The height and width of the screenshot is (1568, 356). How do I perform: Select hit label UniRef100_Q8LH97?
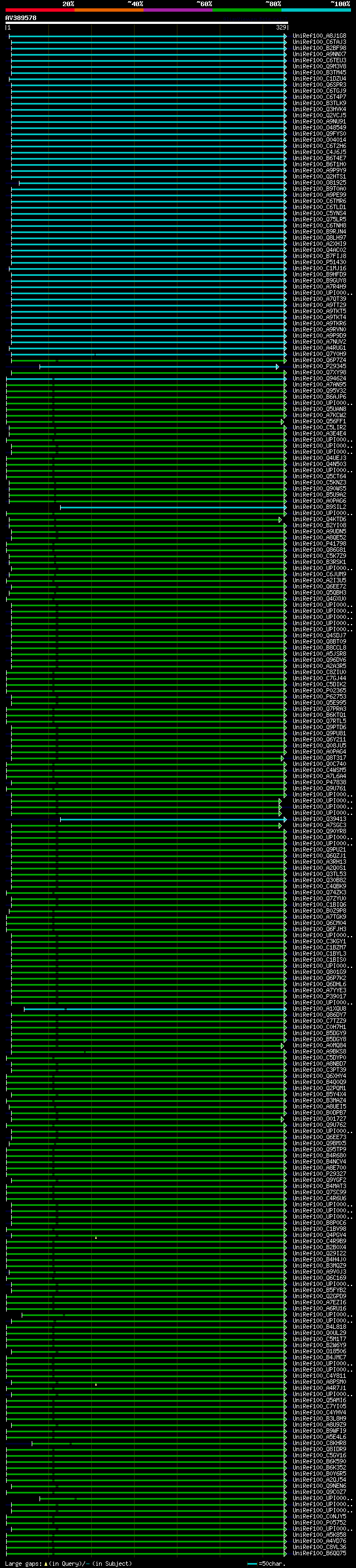point(319,238)
